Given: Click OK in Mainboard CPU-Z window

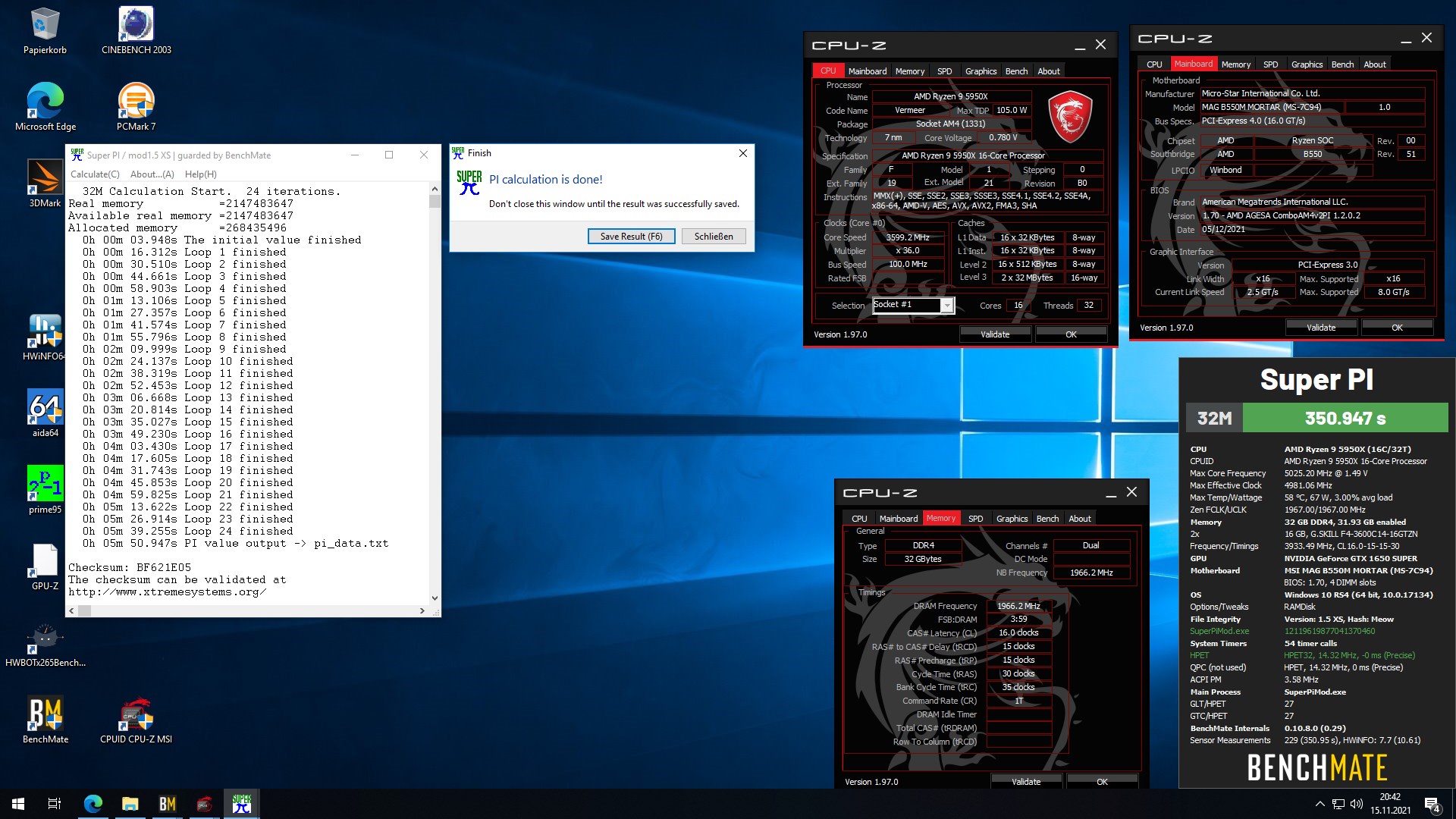Looking at the screenshot, I should pos(1397,328).
